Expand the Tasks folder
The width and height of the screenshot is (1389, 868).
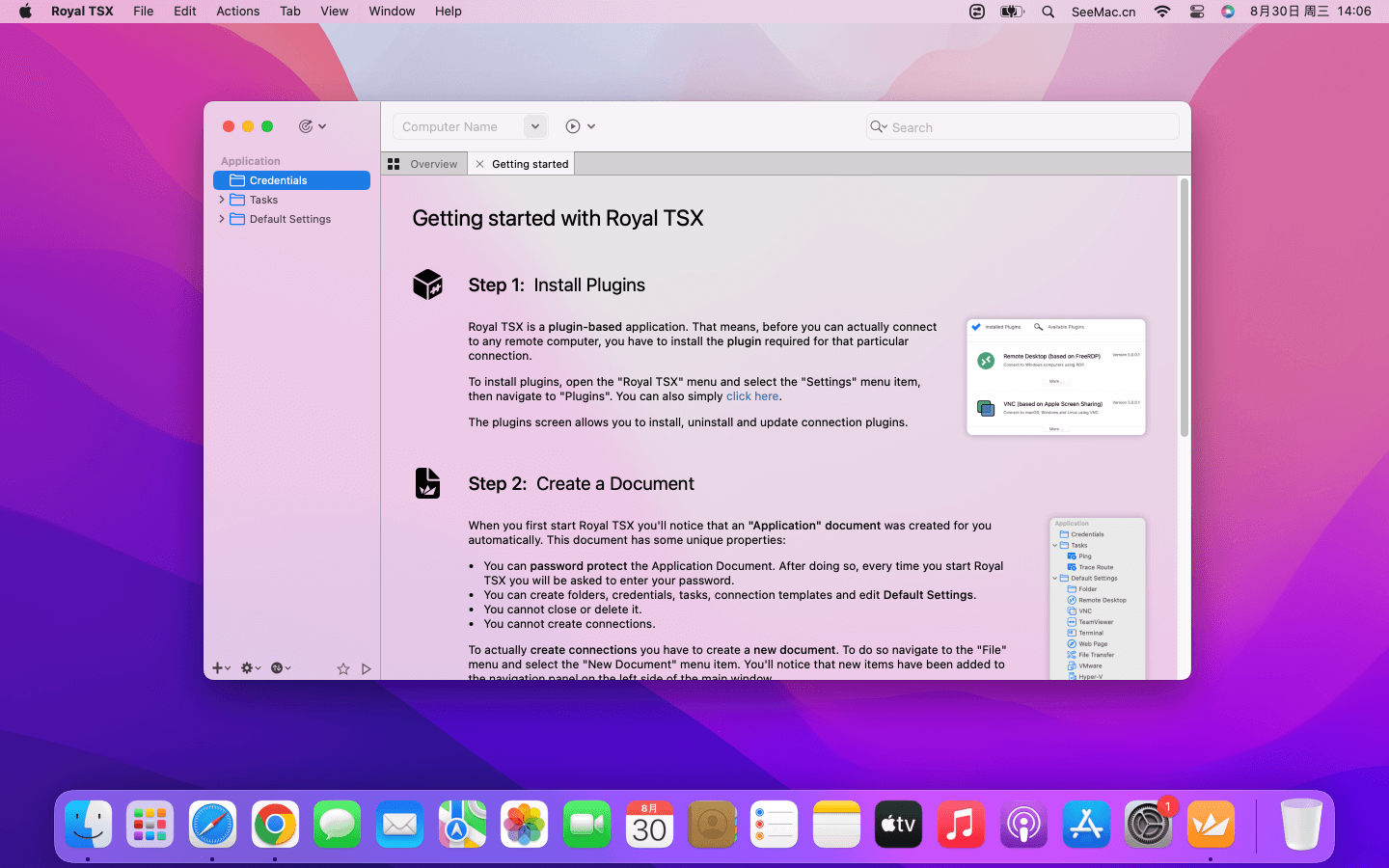[222, 200]
